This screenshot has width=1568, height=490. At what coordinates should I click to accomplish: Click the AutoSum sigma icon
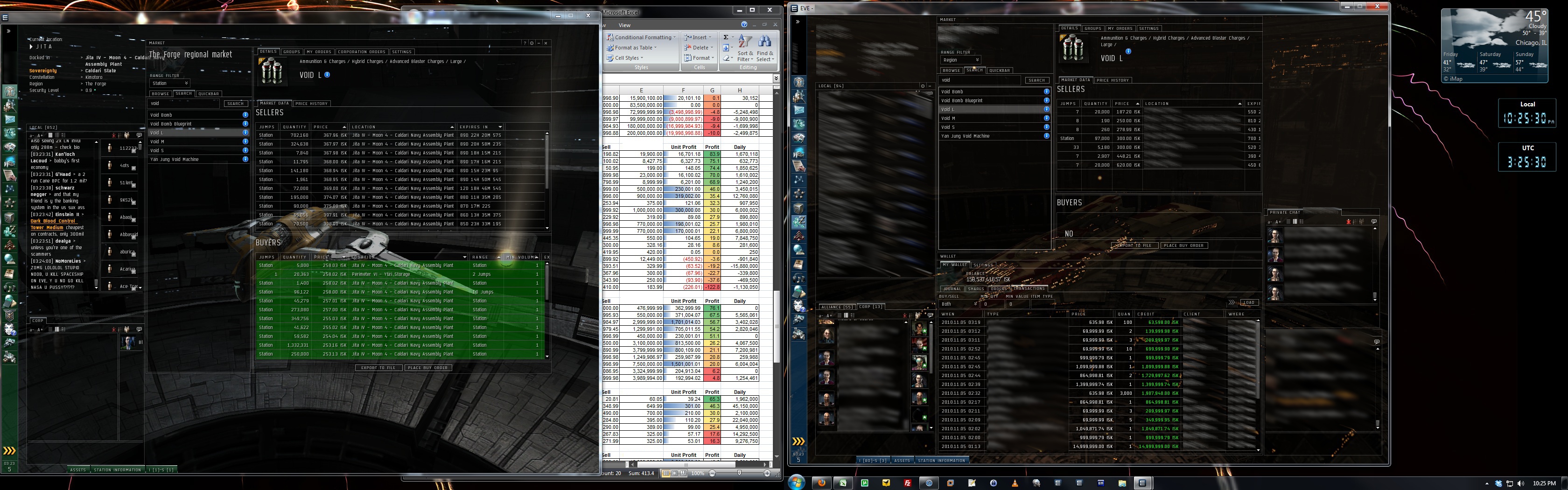(x=726, y=37)
